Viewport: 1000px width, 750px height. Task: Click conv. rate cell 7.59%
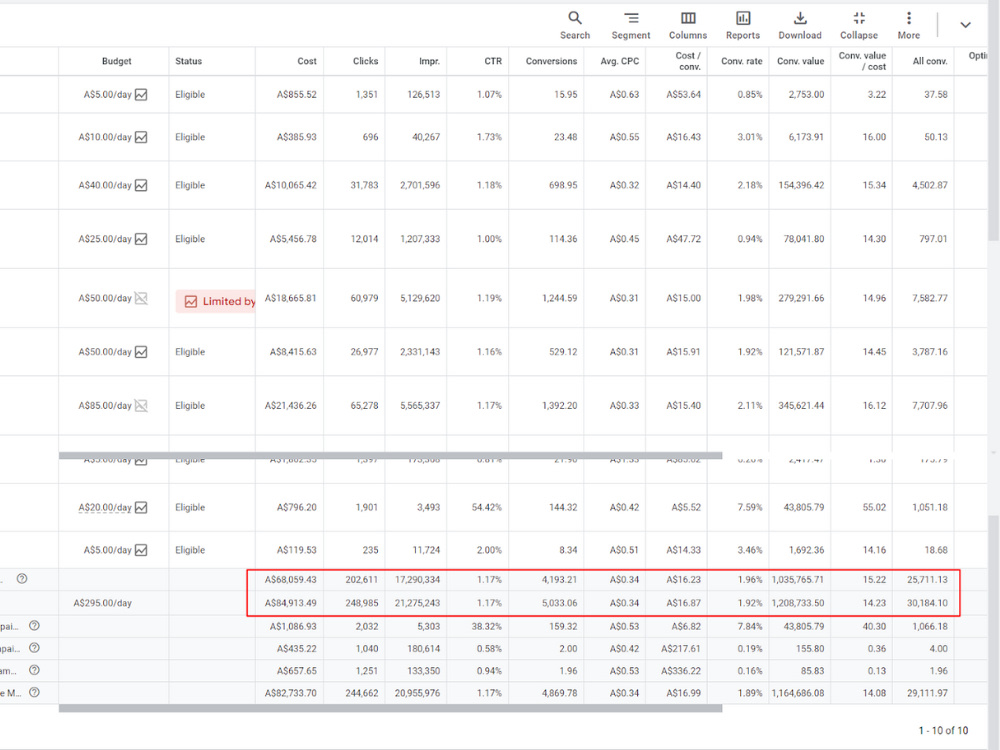(750, 508)
